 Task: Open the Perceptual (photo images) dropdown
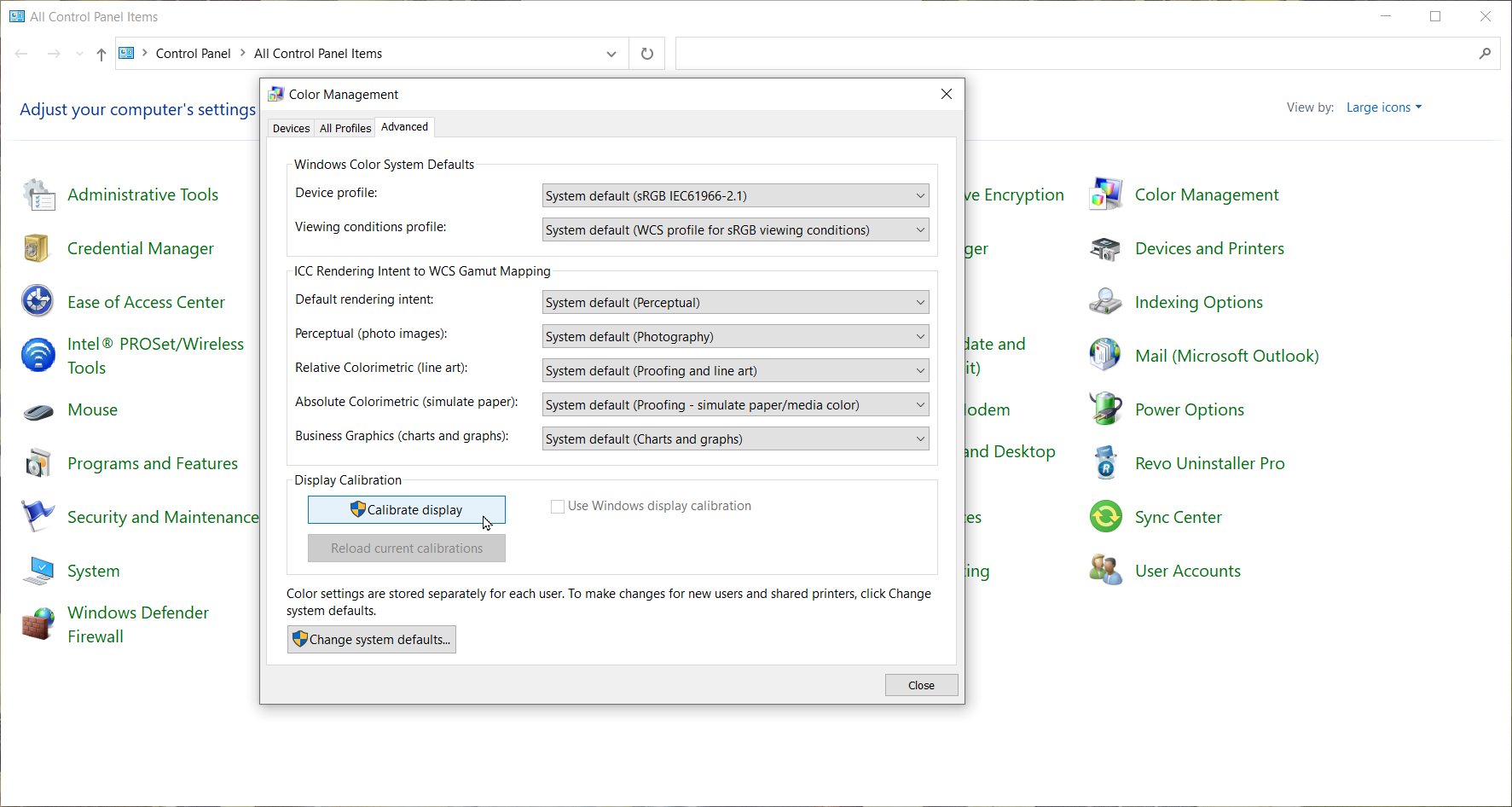pyautogui.click(x=736, y=336)
